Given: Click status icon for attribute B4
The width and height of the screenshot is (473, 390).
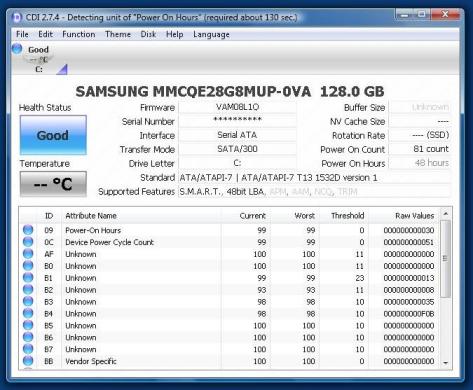Looking at the screenshot, I should (x=28, y=314).
